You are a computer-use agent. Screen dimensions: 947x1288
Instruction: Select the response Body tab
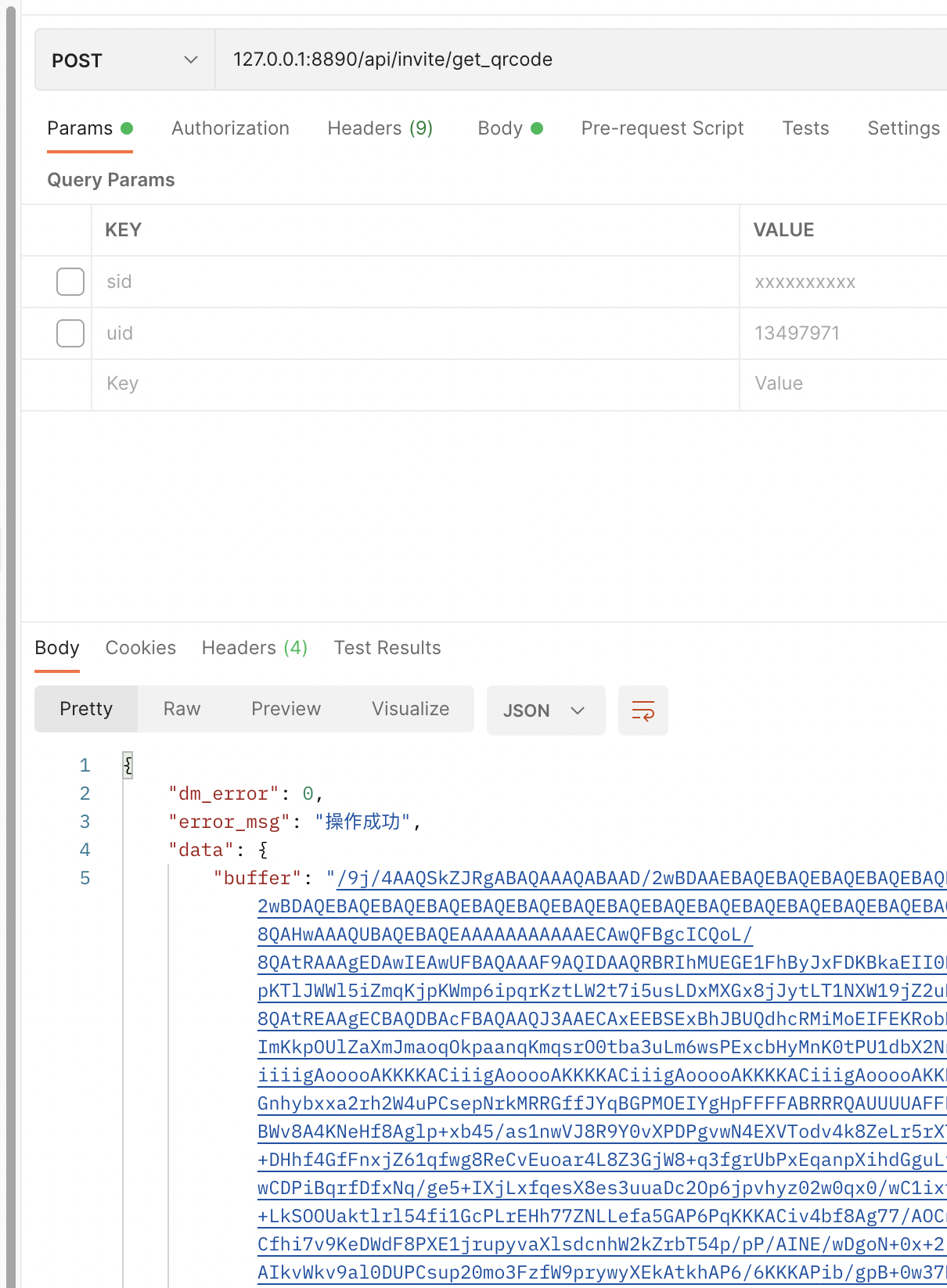57,648
